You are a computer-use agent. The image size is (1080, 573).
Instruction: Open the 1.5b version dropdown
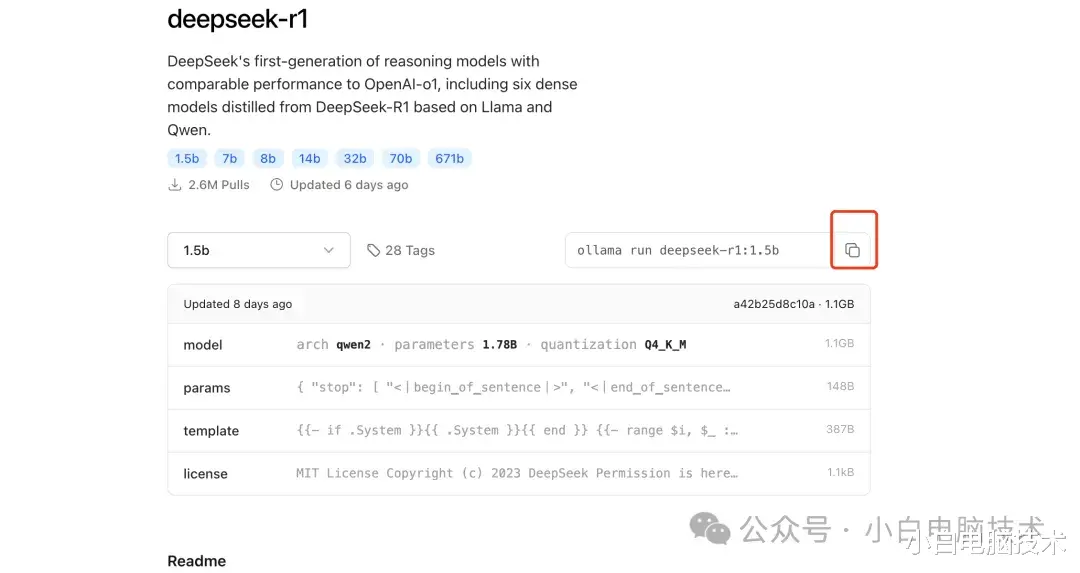tap(259, 250)
